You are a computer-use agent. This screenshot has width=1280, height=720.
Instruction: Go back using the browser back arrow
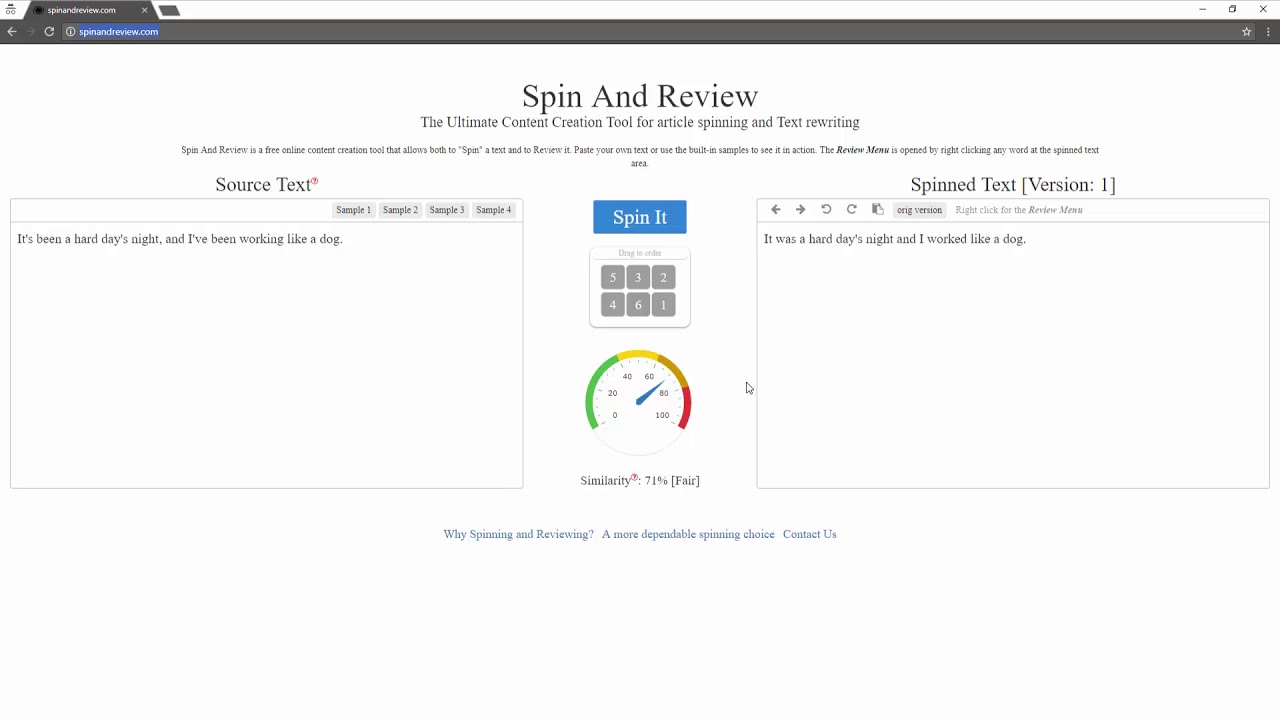(x=12, y=31)
